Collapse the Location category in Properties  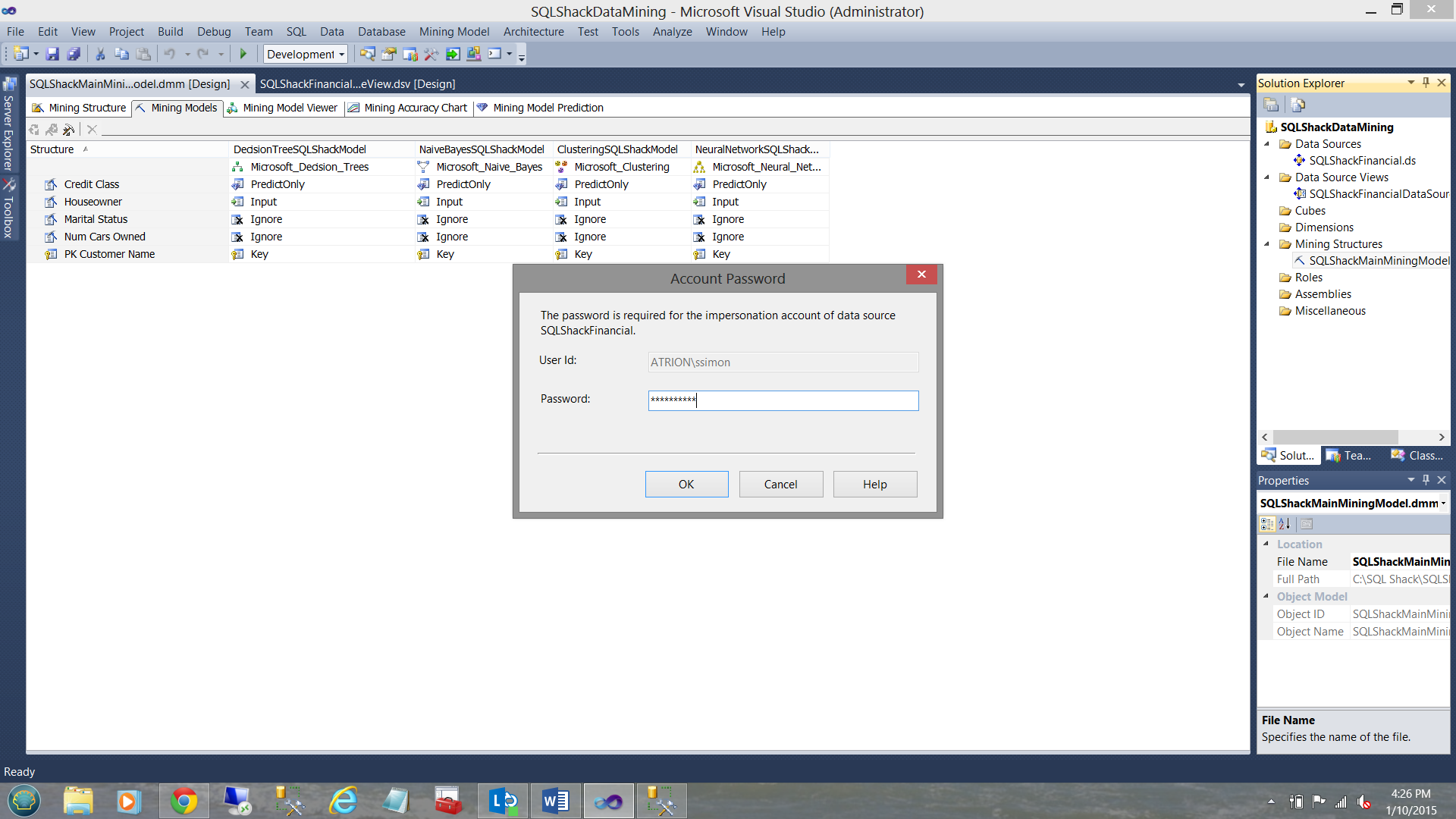click(x=1266, y=544)
